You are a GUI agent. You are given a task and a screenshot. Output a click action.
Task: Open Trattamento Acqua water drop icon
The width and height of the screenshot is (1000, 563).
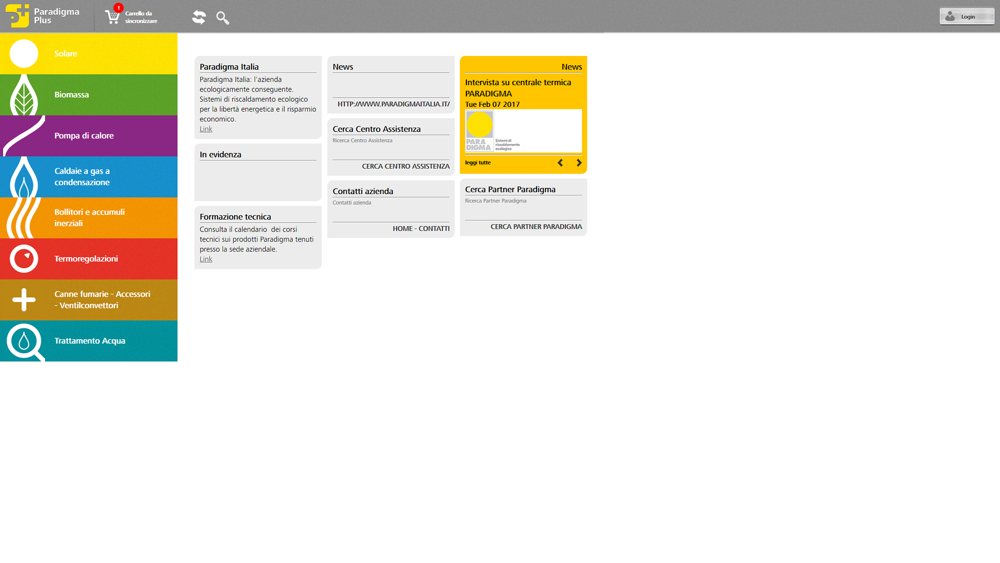point(25,342)
